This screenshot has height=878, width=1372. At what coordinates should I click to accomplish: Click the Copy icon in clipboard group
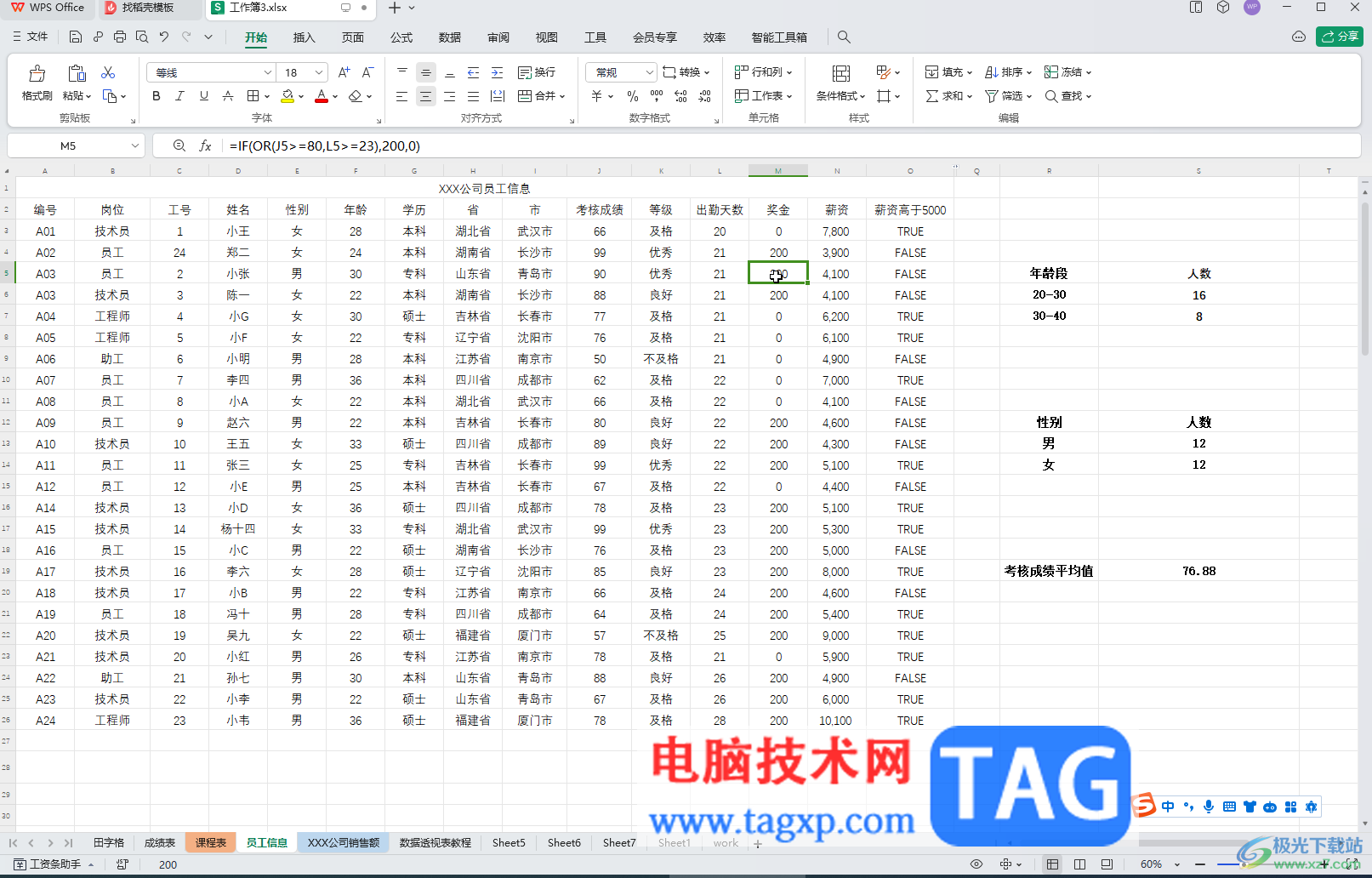[110, 96]
